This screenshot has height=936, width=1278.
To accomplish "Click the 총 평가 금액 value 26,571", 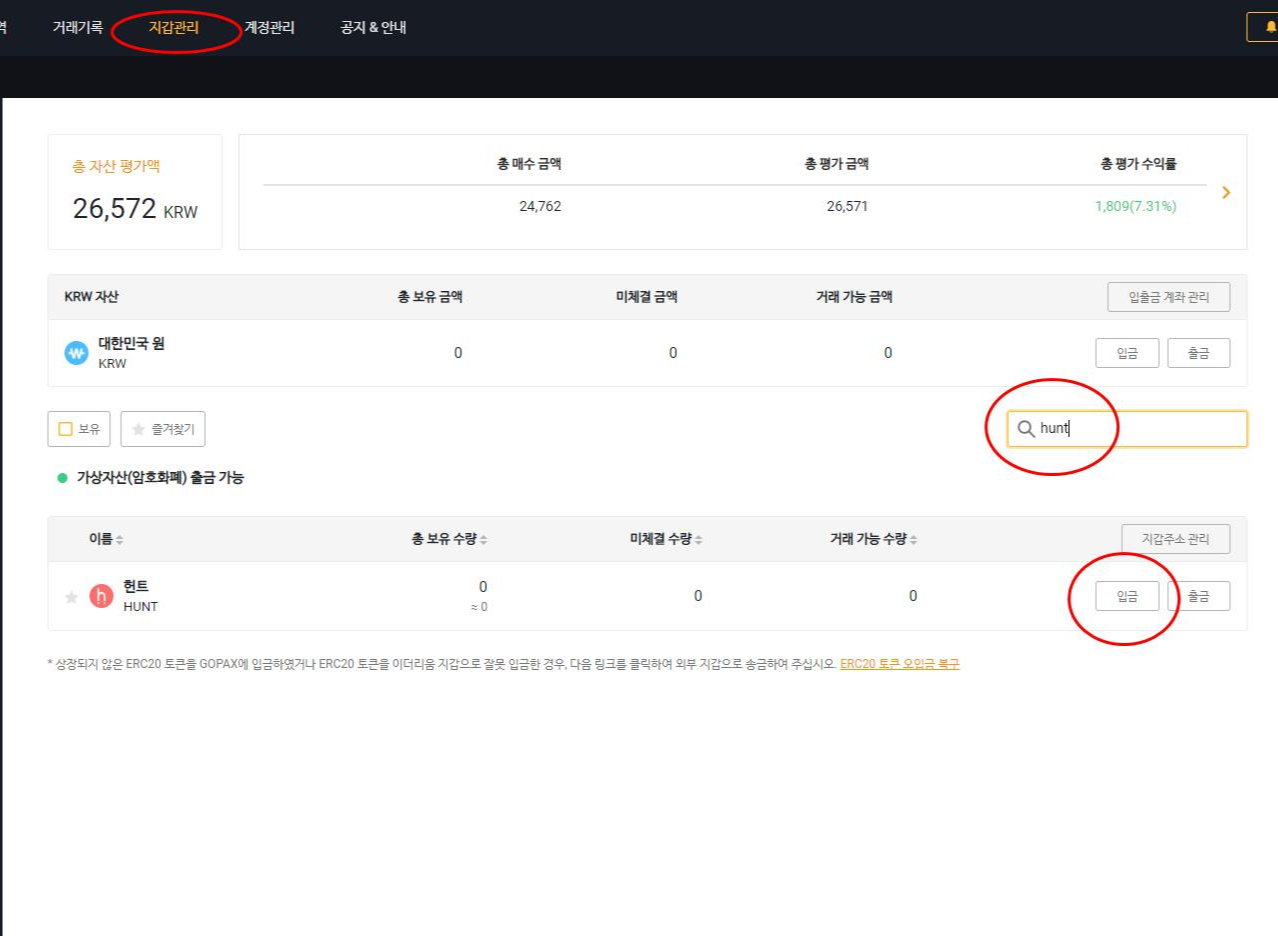I will 848,206.
